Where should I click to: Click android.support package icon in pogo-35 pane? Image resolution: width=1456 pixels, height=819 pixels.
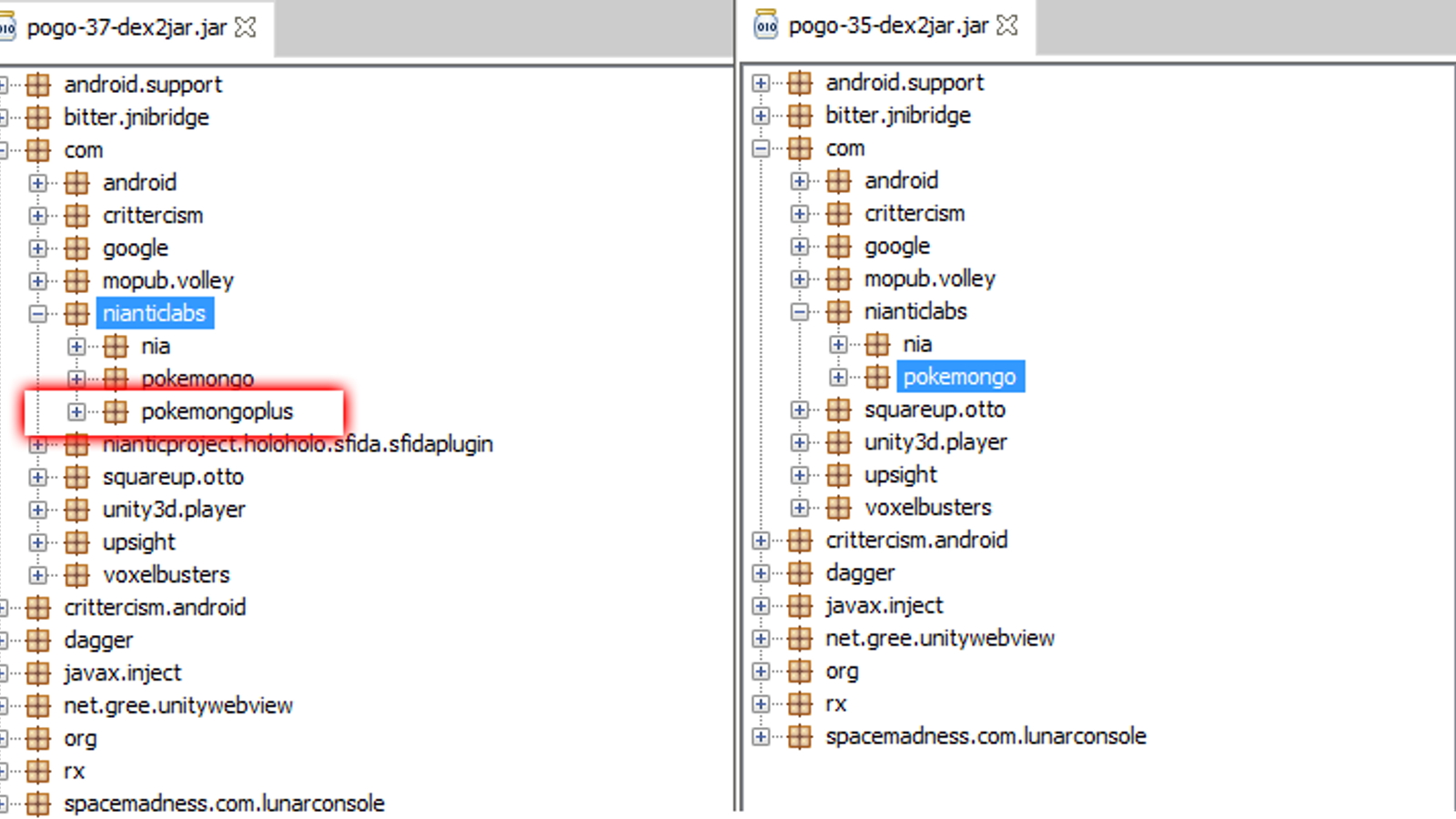[x=800, y=83]
